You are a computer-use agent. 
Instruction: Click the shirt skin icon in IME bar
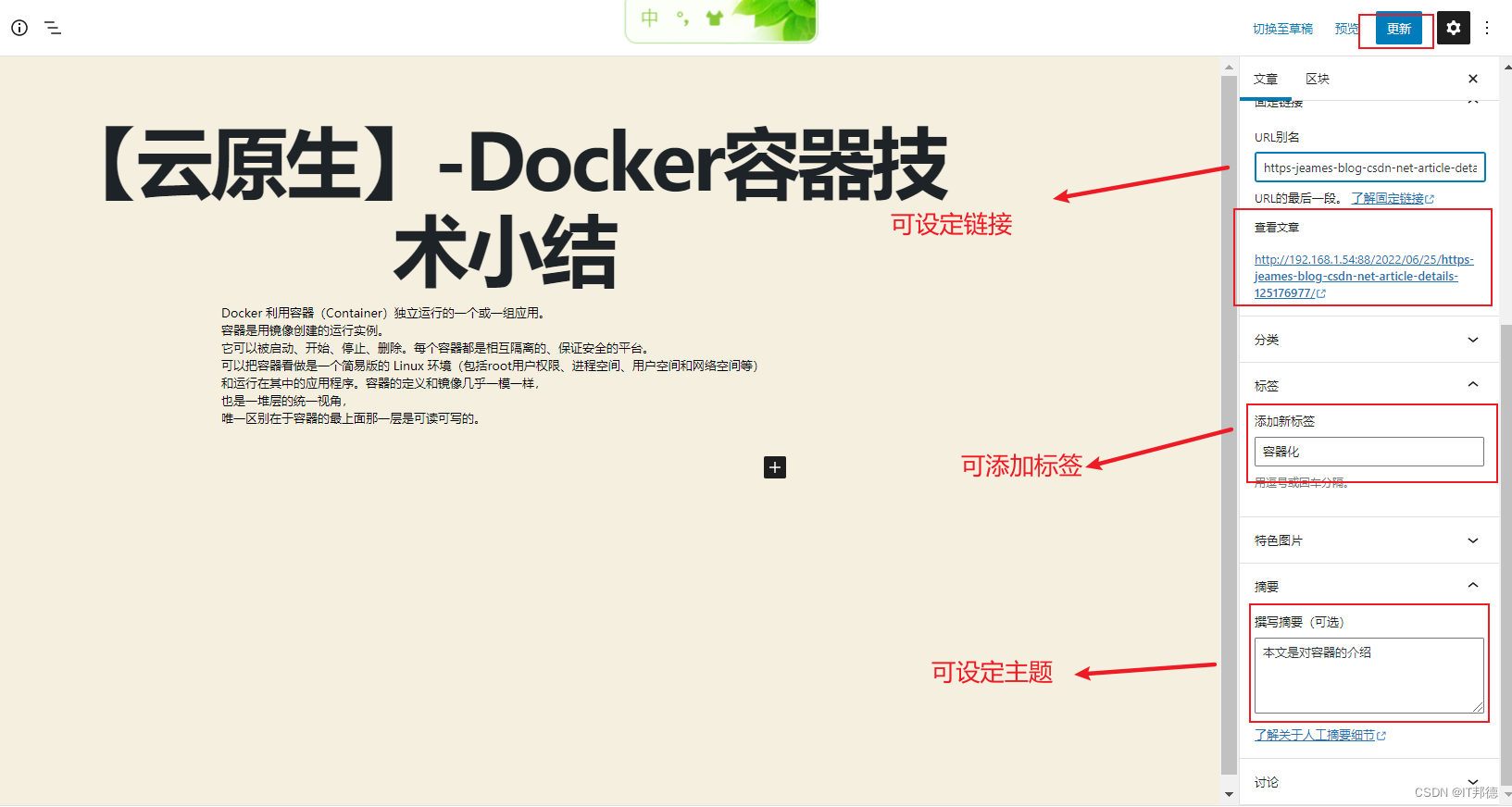[714, 19]
